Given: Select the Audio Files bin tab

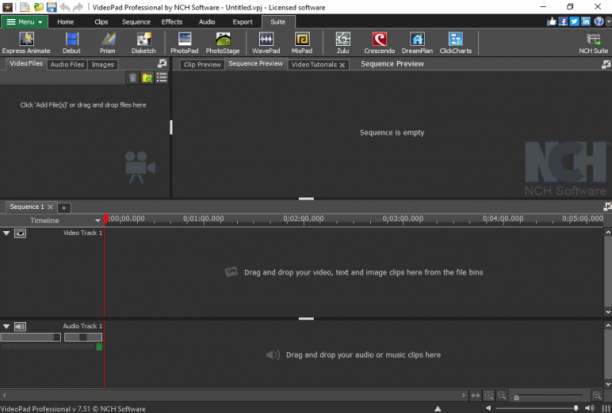Looking at the screenshot, I should tap(67, 64).
